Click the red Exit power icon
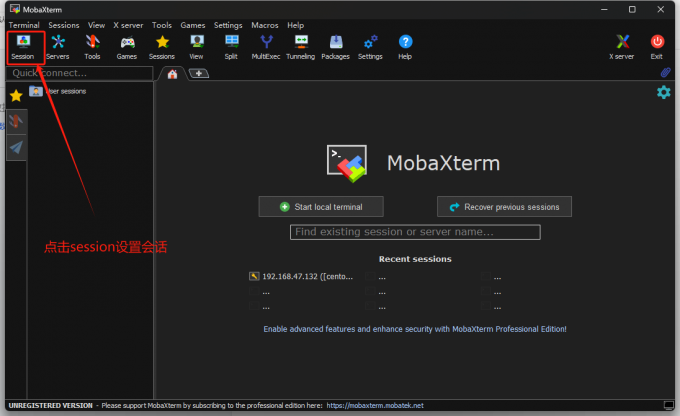Viewport: 680px width, 416px height. click(x=657, y=47)
